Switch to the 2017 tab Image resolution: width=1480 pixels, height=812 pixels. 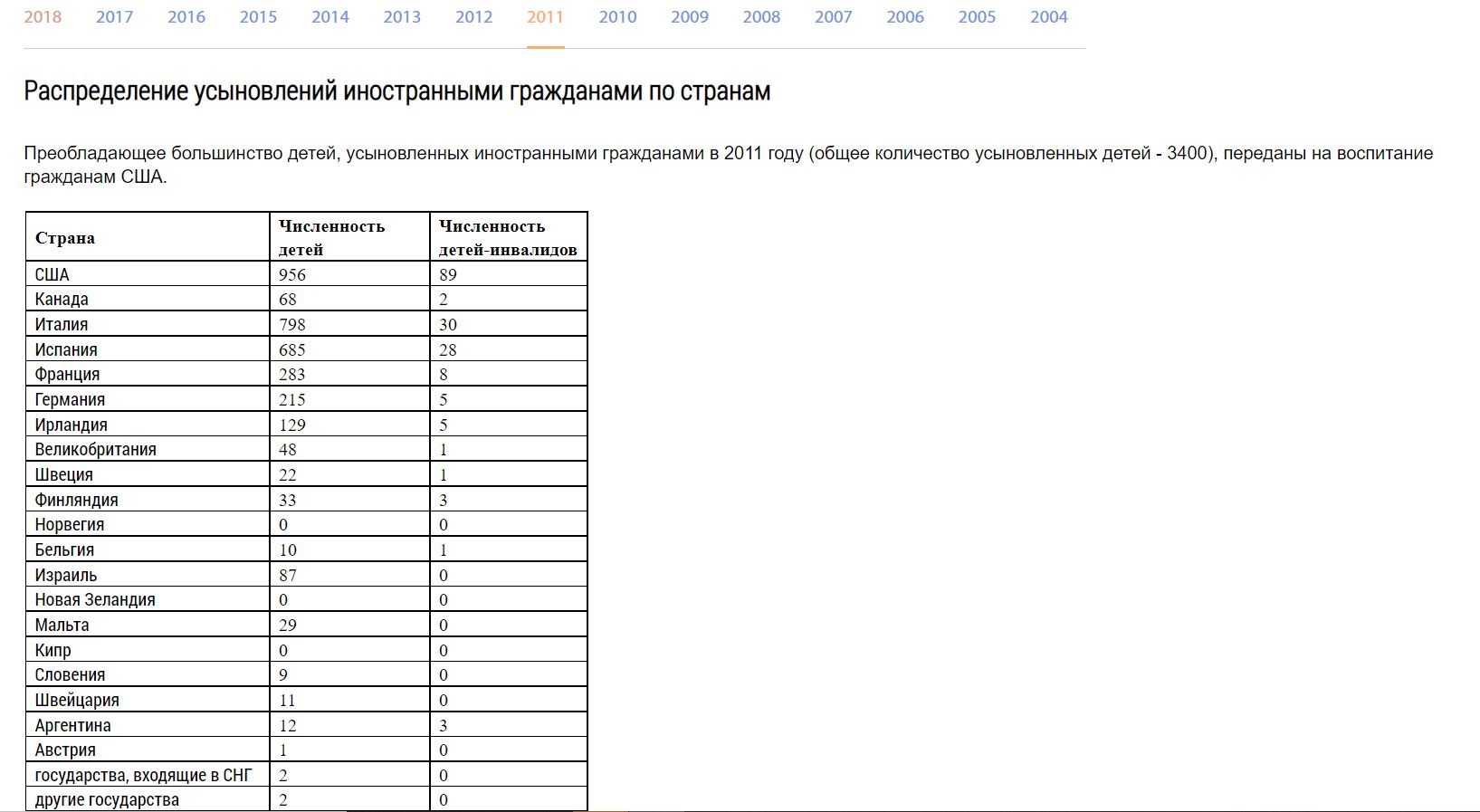[114, 17]
